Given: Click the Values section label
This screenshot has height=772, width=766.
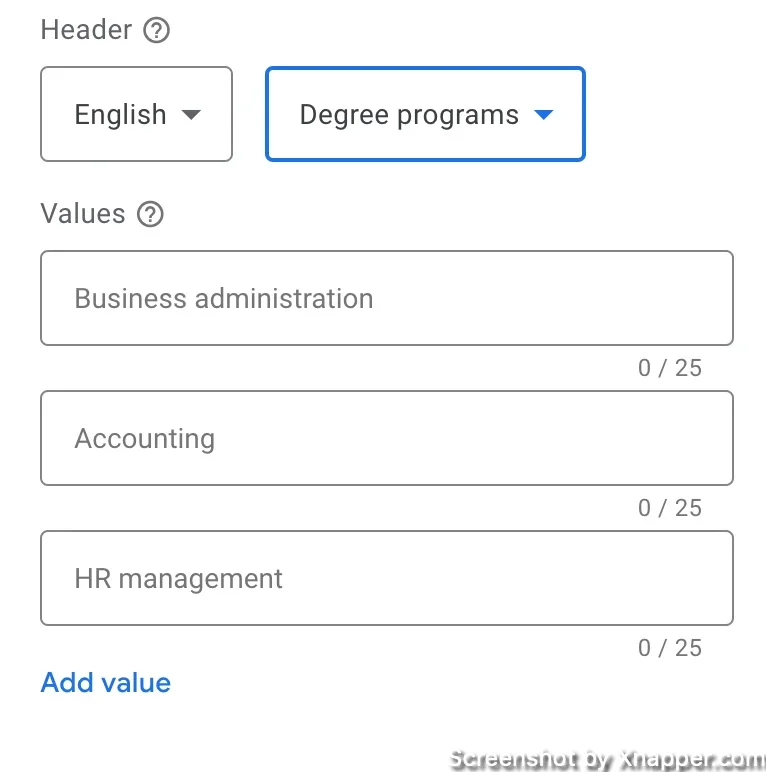Looking at the screenshot, I should coord(83,214).
